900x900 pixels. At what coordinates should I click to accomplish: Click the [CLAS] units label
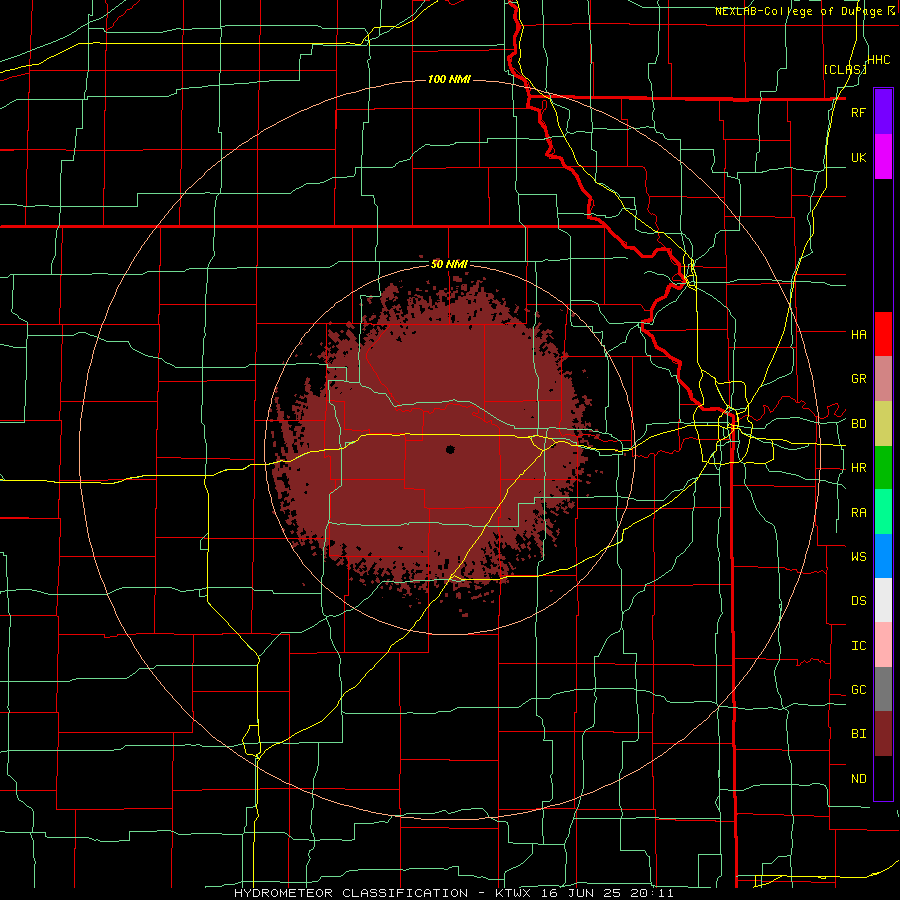pyautogui.click(x=845, y=69)
